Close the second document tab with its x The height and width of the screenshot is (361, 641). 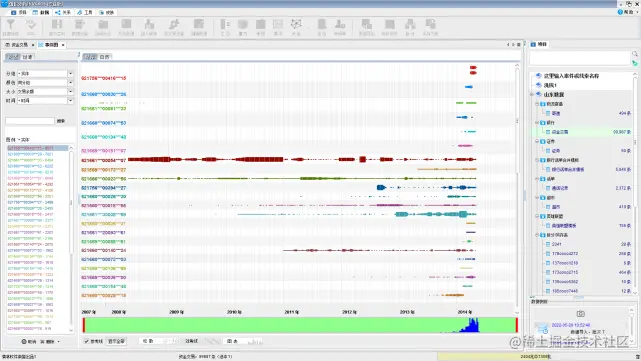(63, 45)
